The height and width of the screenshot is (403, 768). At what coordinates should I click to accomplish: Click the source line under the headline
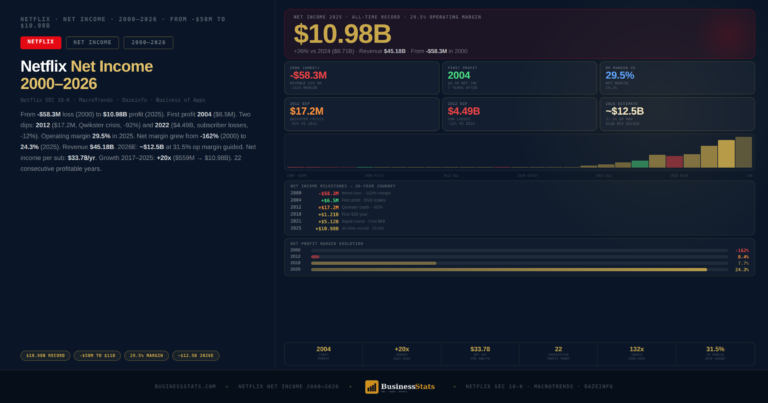coord(113,100)
